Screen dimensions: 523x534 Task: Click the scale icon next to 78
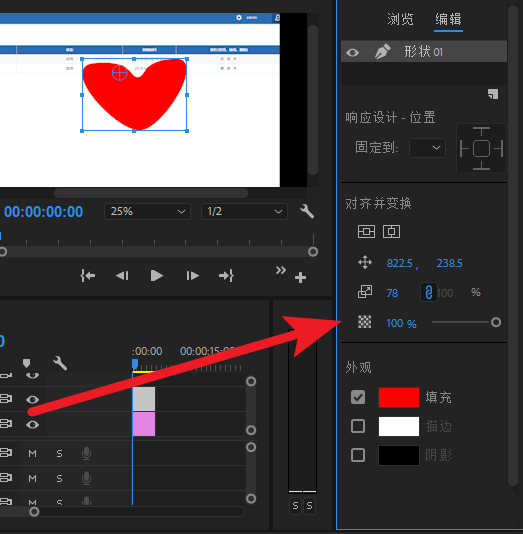click(x=365, y=292)
